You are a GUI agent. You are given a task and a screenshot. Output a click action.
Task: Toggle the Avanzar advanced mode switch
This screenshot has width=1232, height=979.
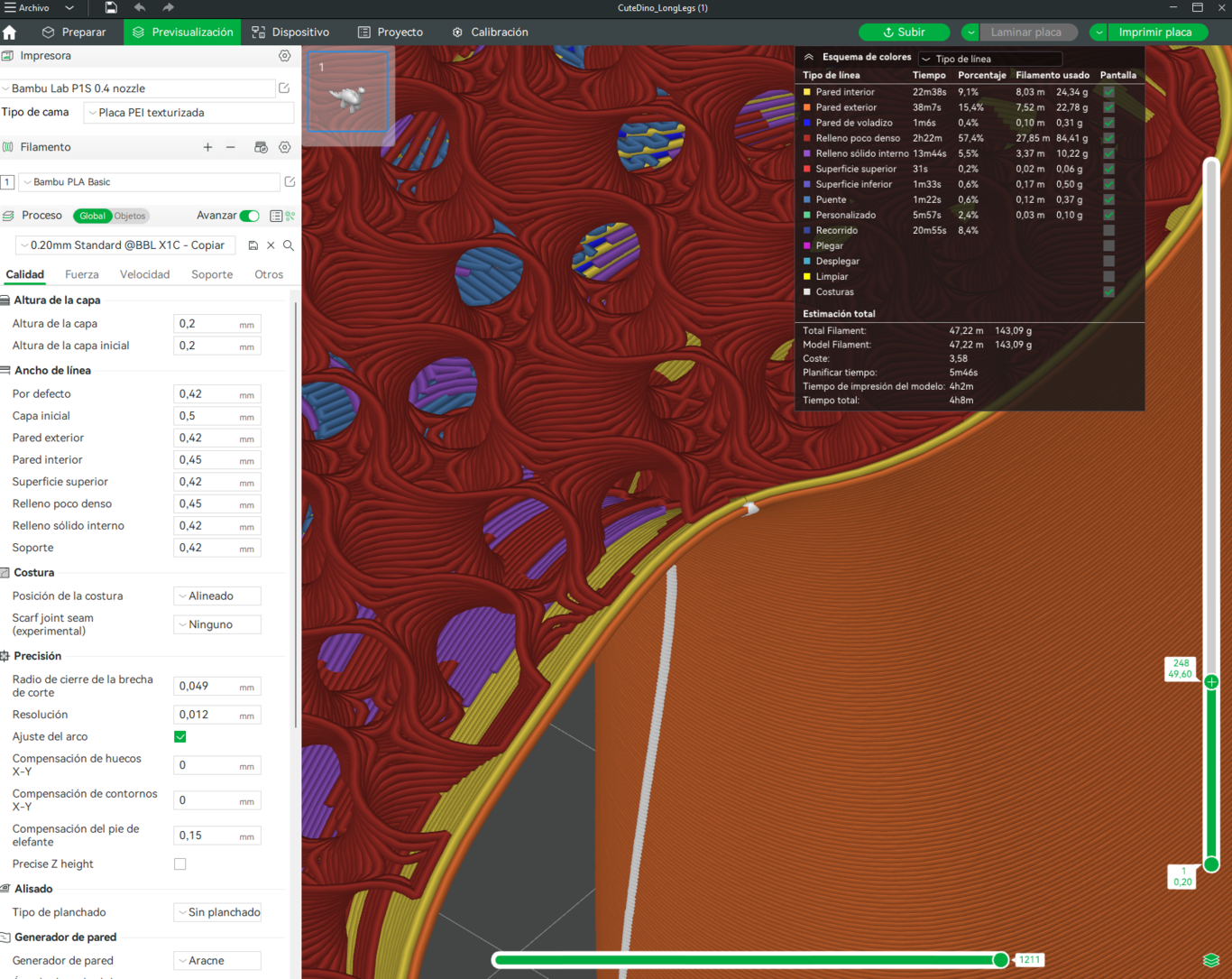point(250,216)
